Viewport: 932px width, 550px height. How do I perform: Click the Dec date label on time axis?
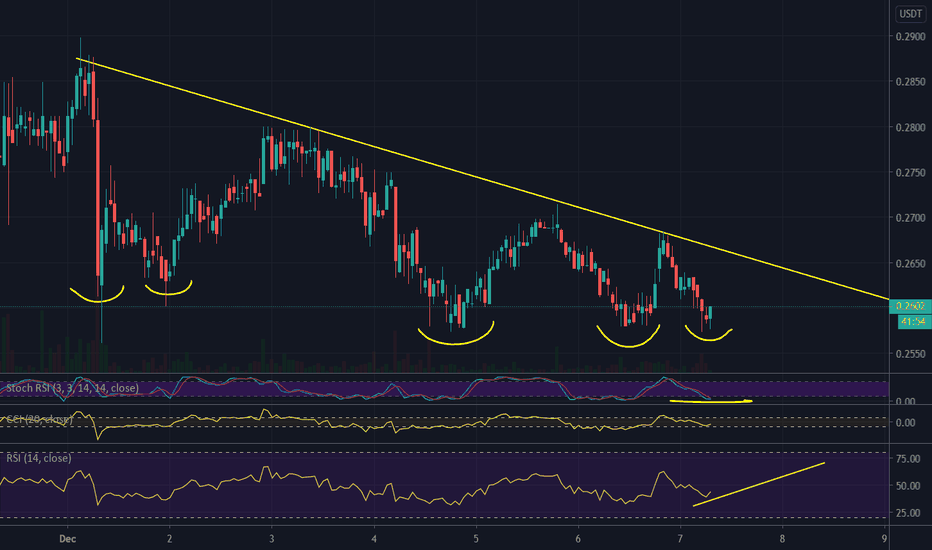tap(67, 539)
